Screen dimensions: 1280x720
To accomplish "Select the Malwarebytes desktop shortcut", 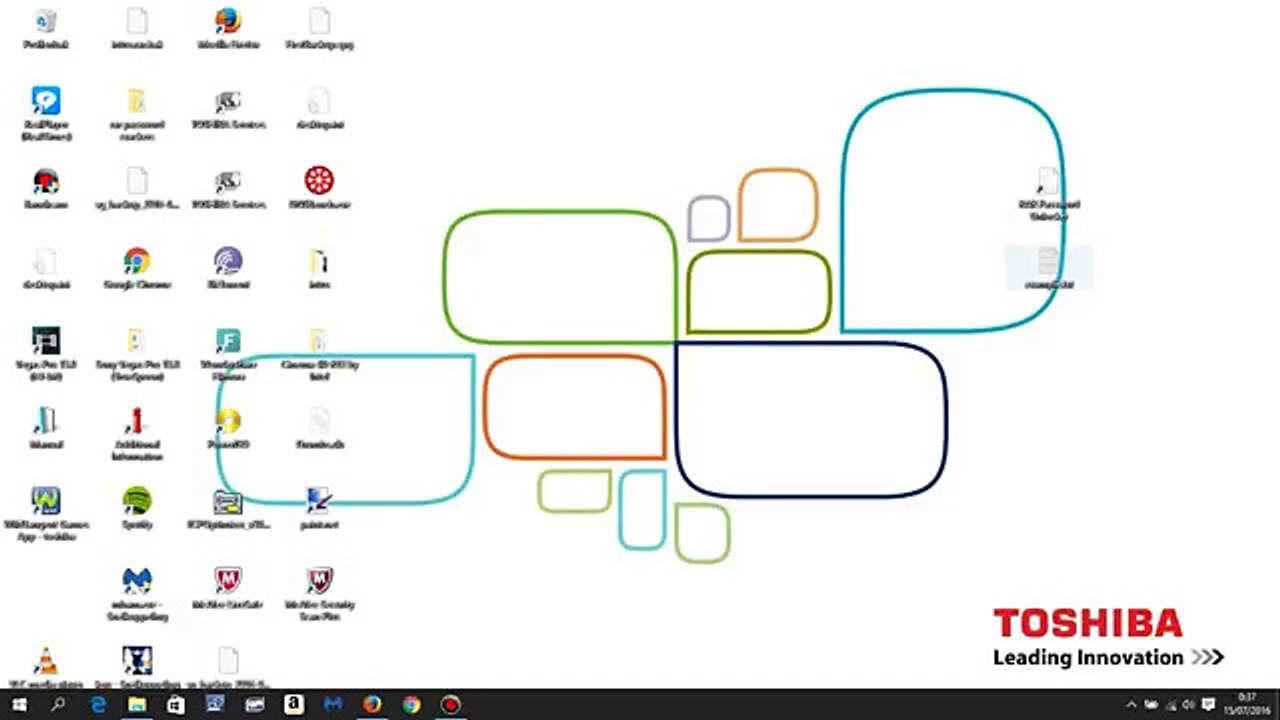I will point(137,593).
